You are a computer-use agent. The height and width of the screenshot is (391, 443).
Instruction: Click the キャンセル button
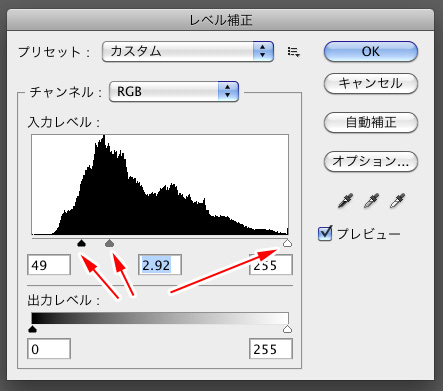[x=371, y=83]
